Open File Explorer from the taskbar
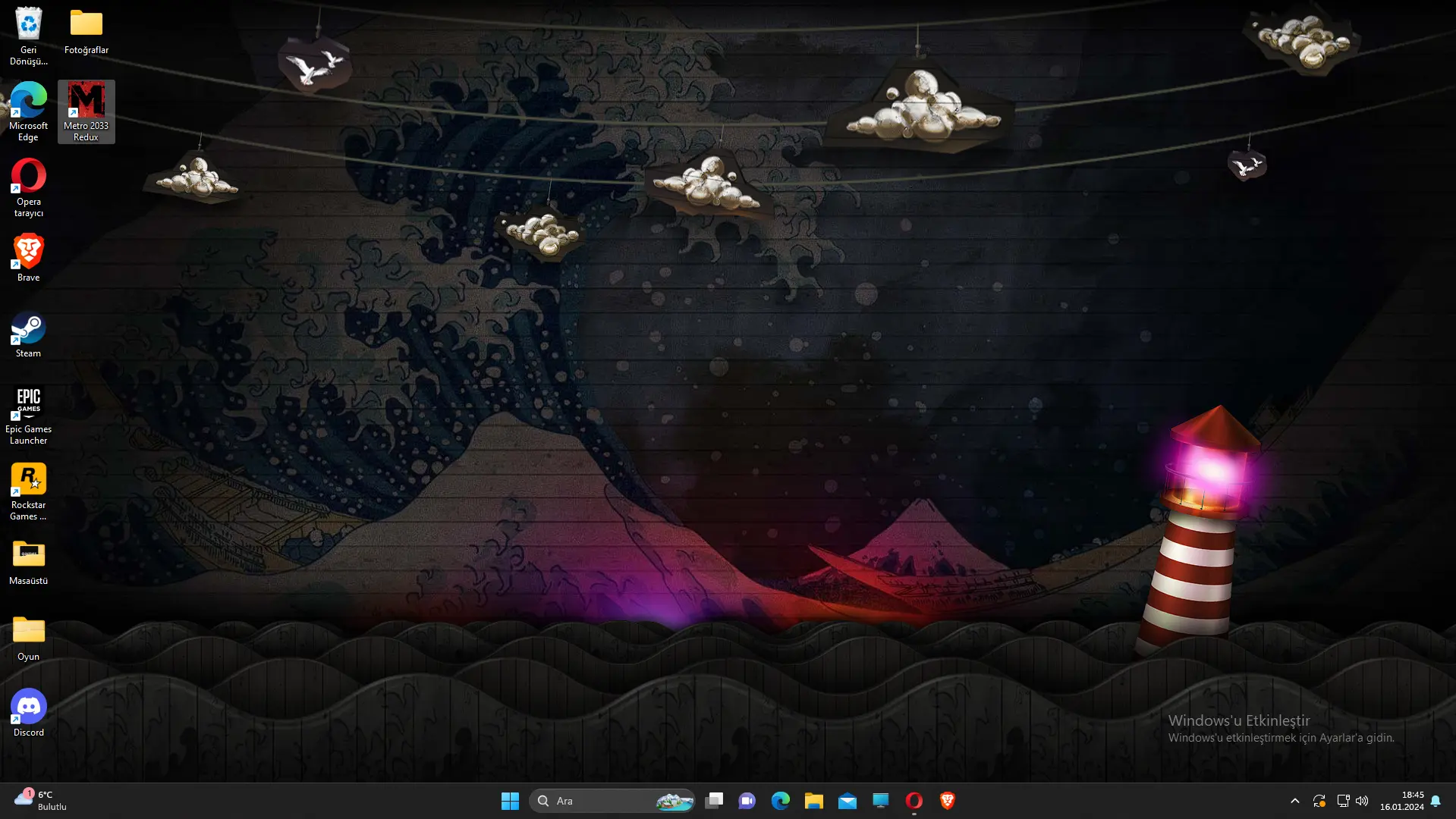Image resolution: width=1456 pixels, height=819 pixels. pyautogui.click(x=814, y=801)
